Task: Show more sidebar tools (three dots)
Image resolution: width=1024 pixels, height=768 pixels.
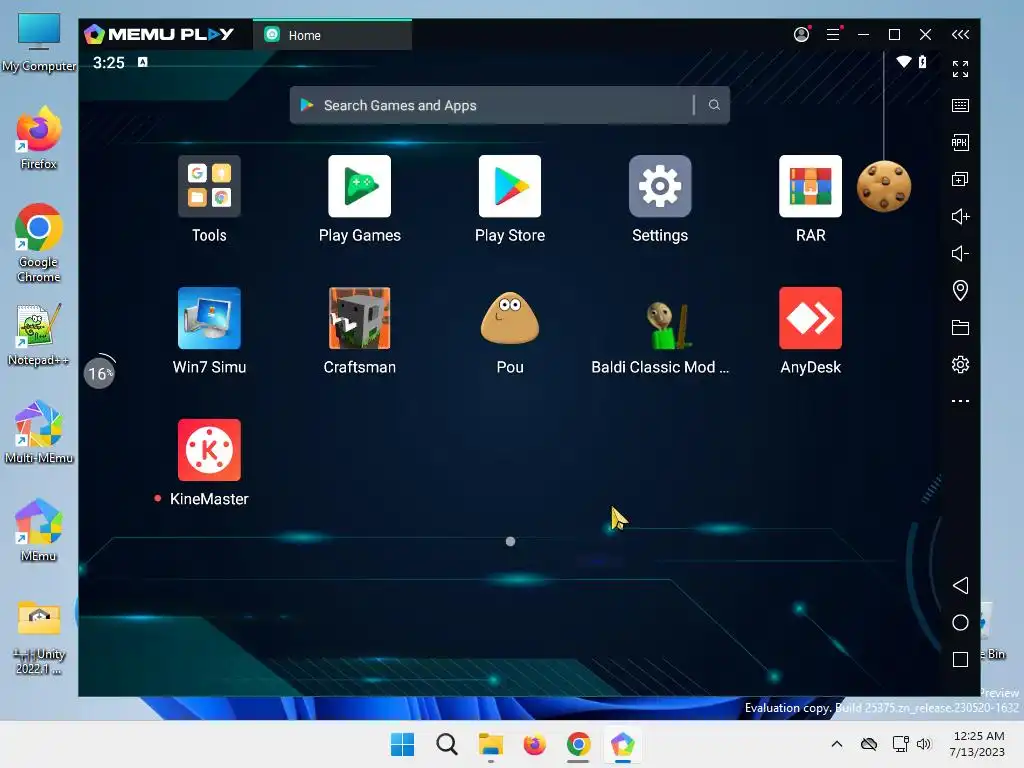Action: point(960,401)
